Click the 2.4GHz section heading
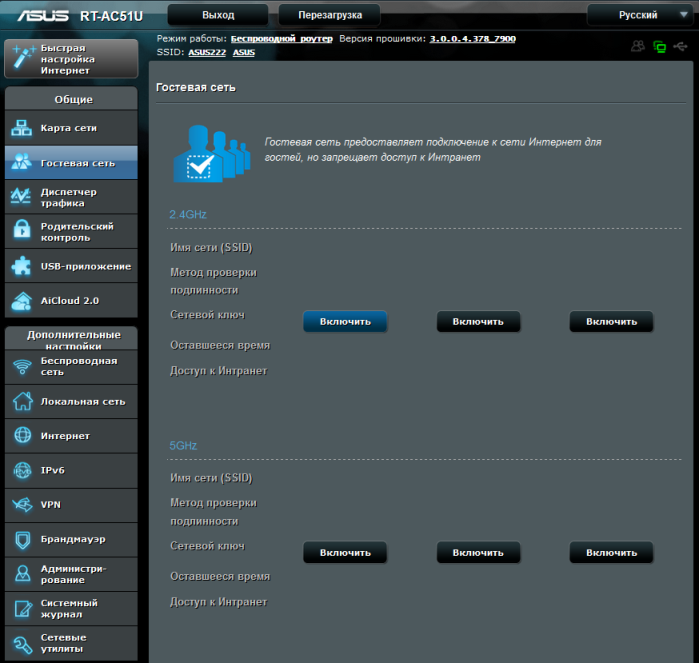The height and width of the screenshot is (663, 699). pos(188,214)
